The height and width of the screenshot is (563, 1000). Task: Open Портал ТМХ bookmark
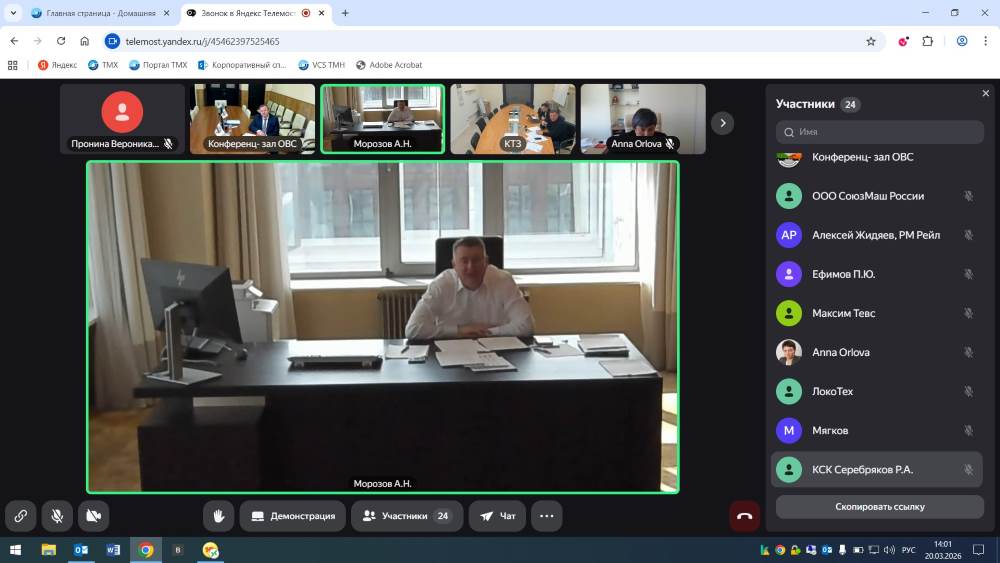click(158, 65)
